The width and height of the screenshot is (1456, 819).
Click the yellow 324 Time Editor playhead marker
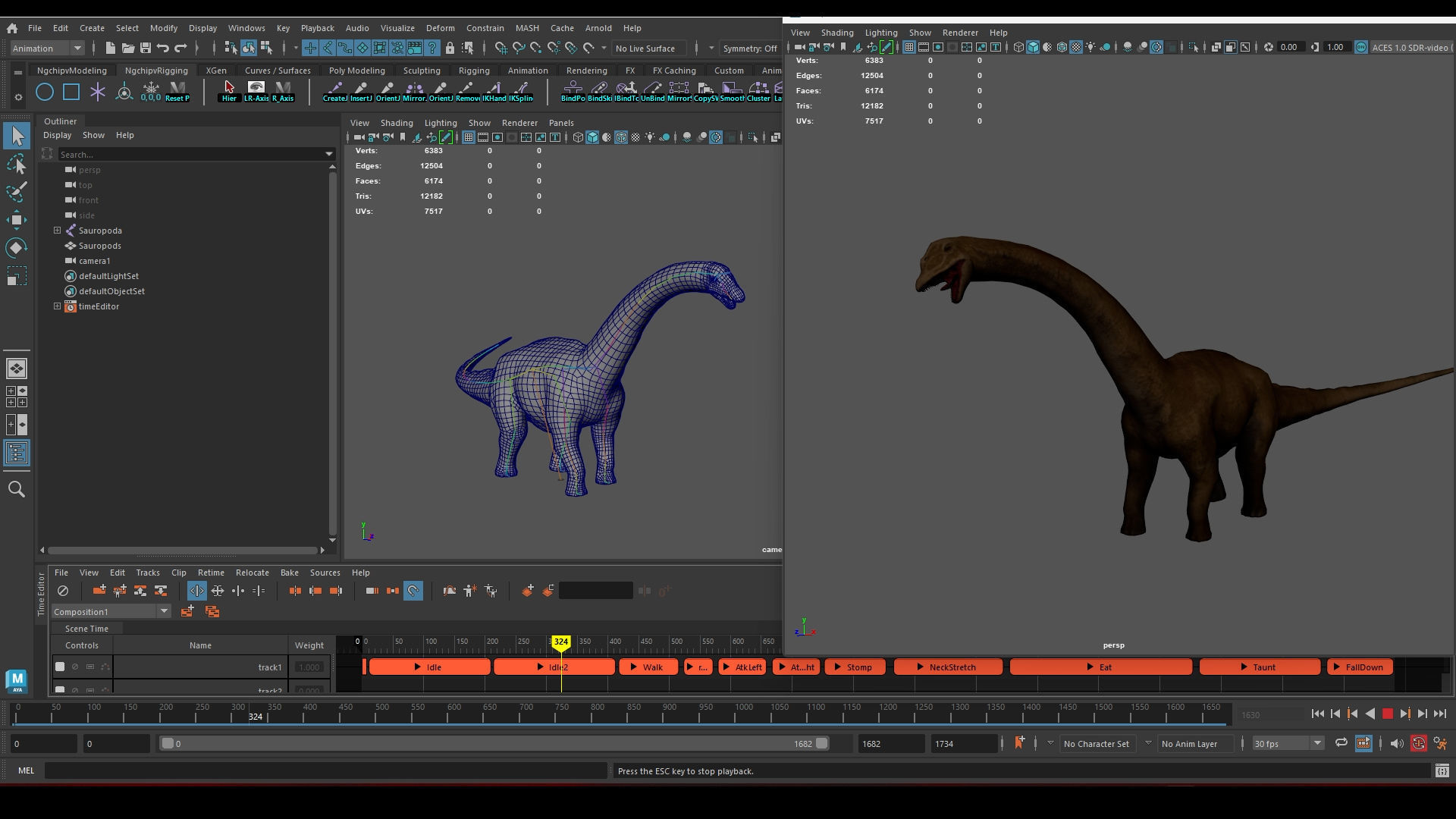coord(560,642)
